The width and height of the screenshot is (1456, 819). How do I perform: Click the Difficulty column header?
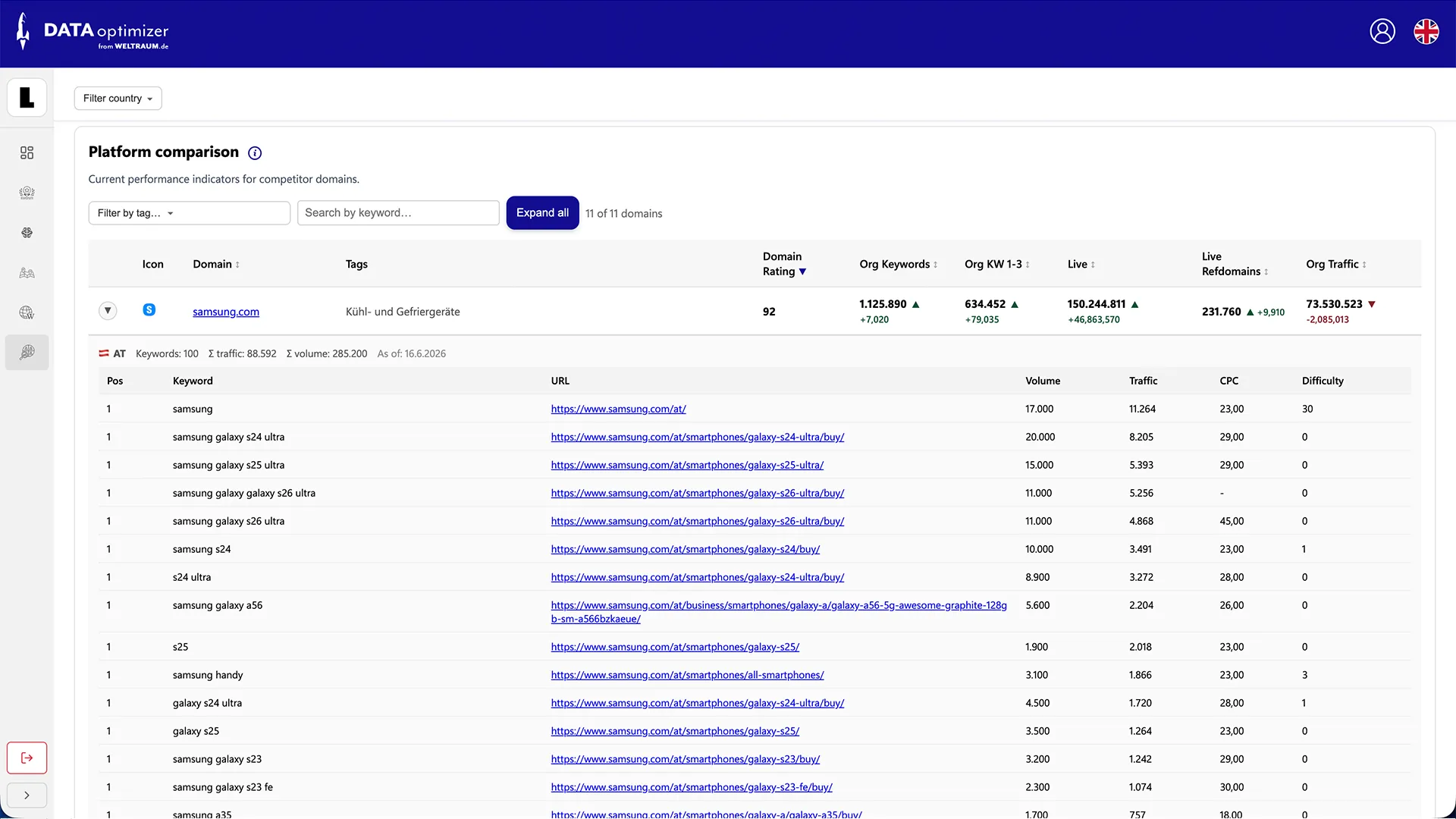coord(1323,381)
